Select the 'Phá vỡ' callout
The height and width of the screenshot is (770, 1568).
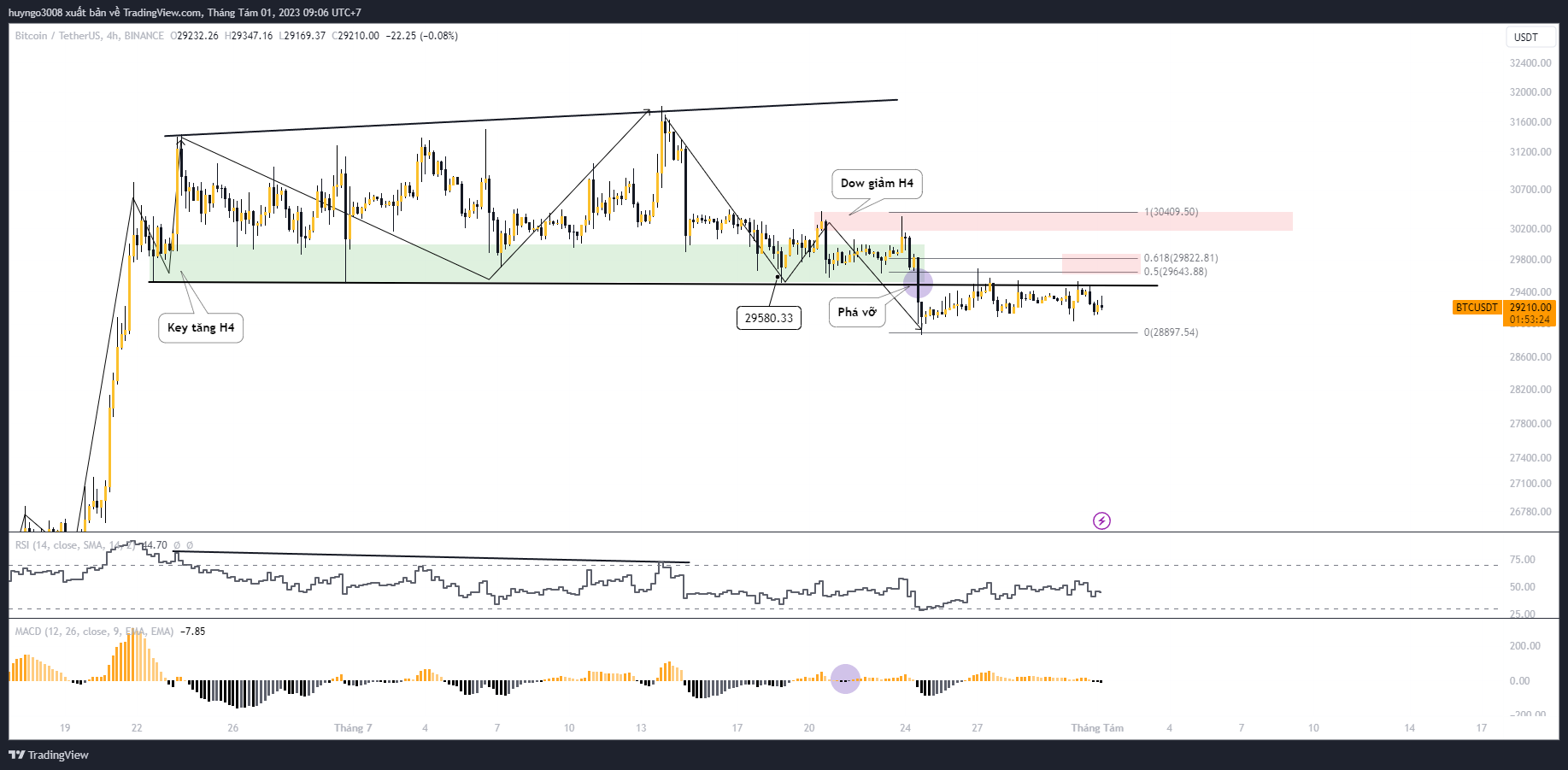857,312
